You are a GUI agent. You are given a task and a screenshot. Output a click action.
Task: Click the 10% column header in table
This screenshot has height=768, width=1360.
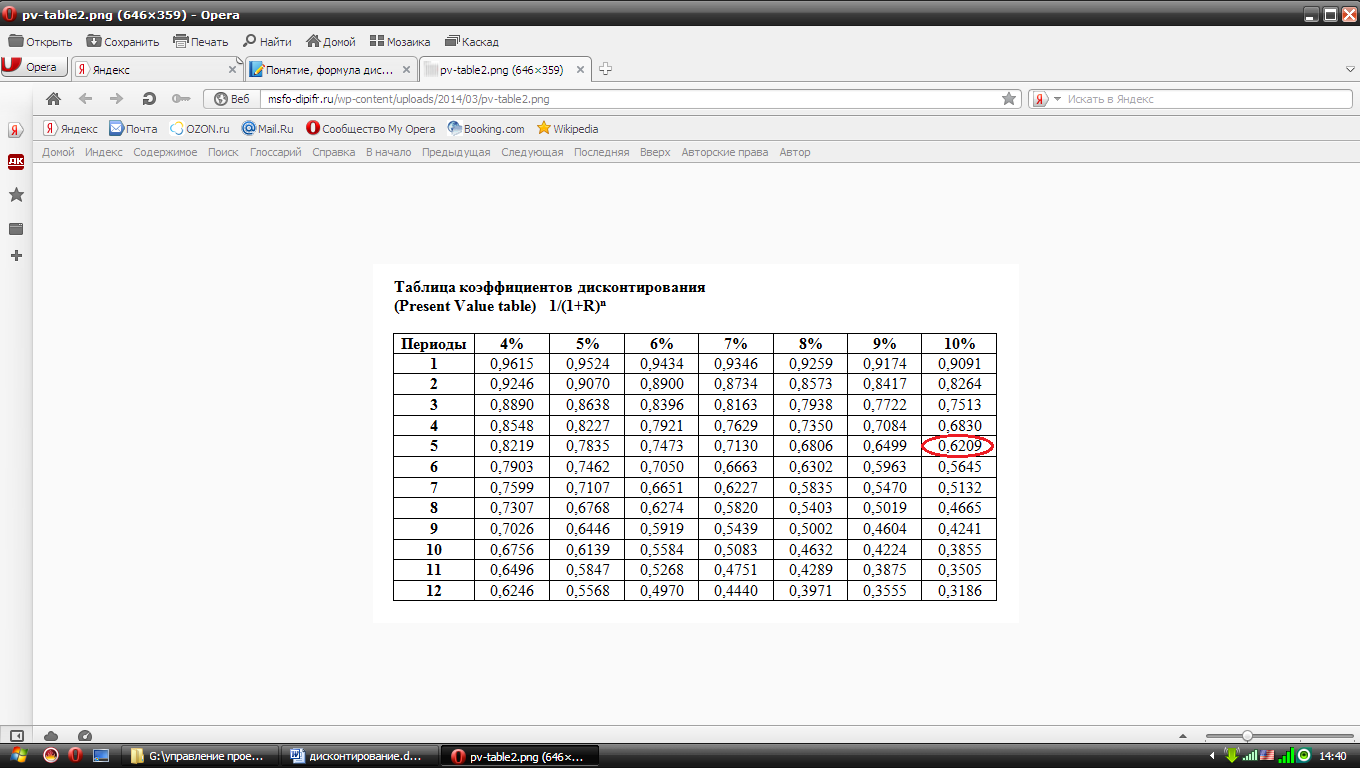coord(959,343)
